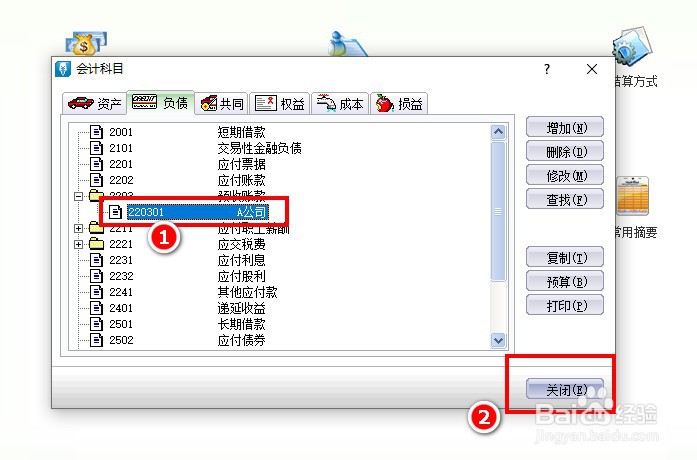Switch to the 成本 tab
Screen dimensions: 697x460
(x=340, y=104)
